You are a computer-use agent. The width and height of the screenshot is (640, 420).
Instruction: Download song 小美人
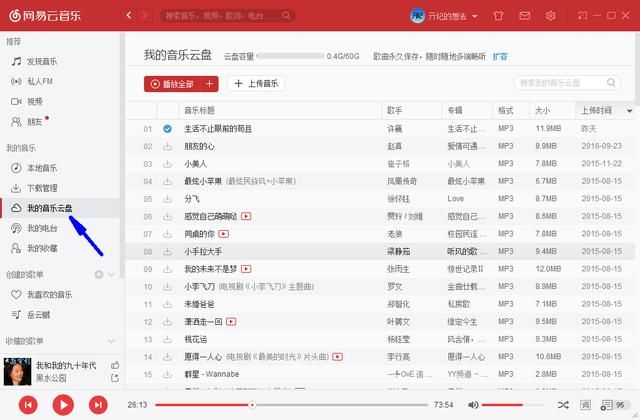pos(167,164)
